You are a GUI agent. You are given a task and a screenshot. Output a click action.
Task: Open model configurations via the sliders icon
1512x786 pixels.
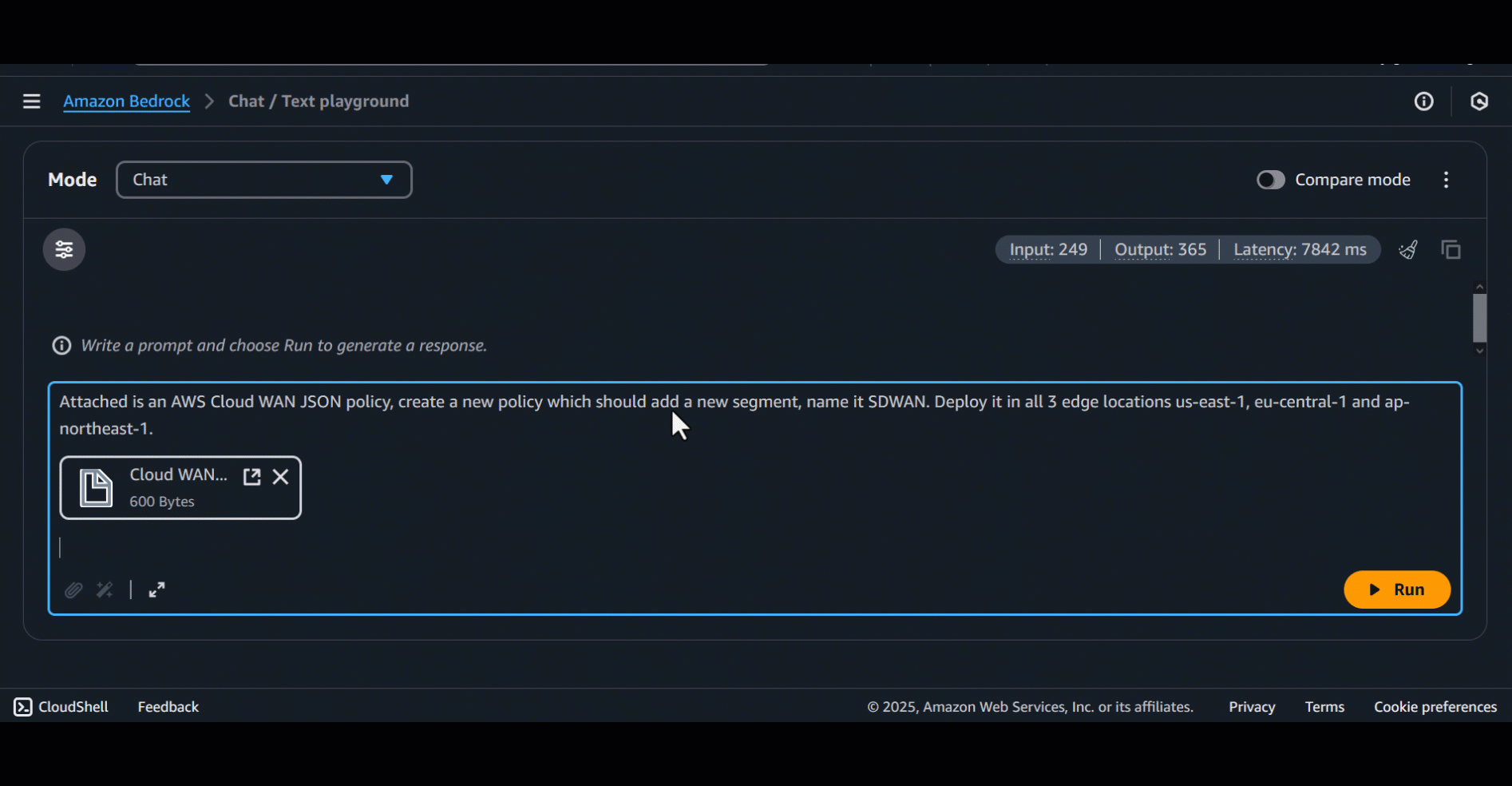(x=63, y=249)
